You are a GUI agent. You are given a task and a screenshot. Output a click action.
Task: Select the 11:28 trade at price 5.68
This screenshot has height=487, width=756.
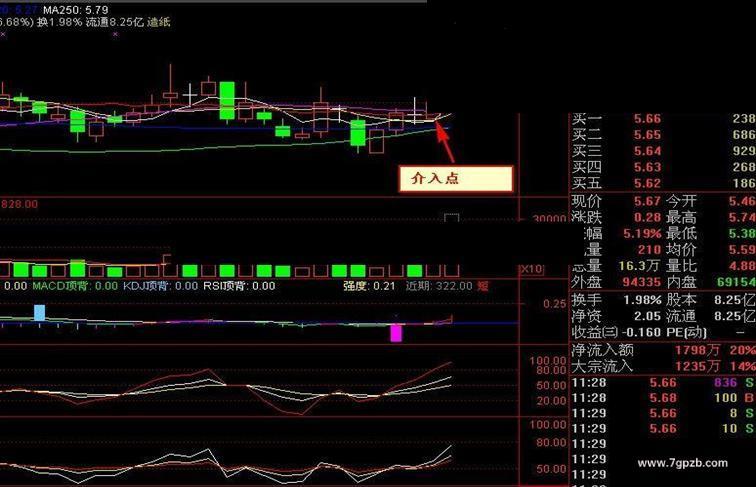pyautogui.click(x=663, y=398)
